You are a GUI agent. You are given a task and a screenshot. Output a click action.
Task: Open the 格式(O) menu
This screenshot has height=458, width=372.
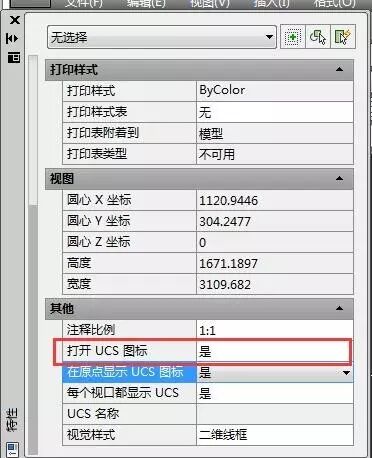pyautogui.click(x=334, y=3)
